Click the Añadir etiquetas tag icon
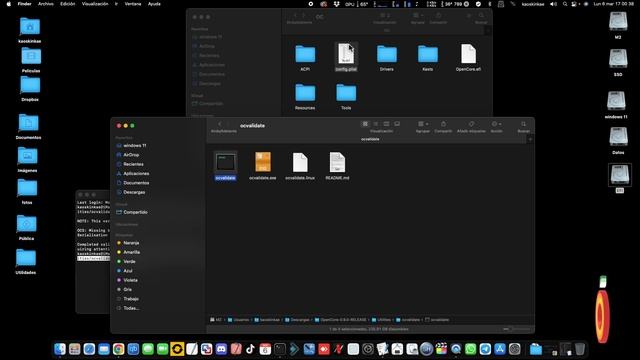The height and width of the screenshot is (360, 640). point(471,124)
